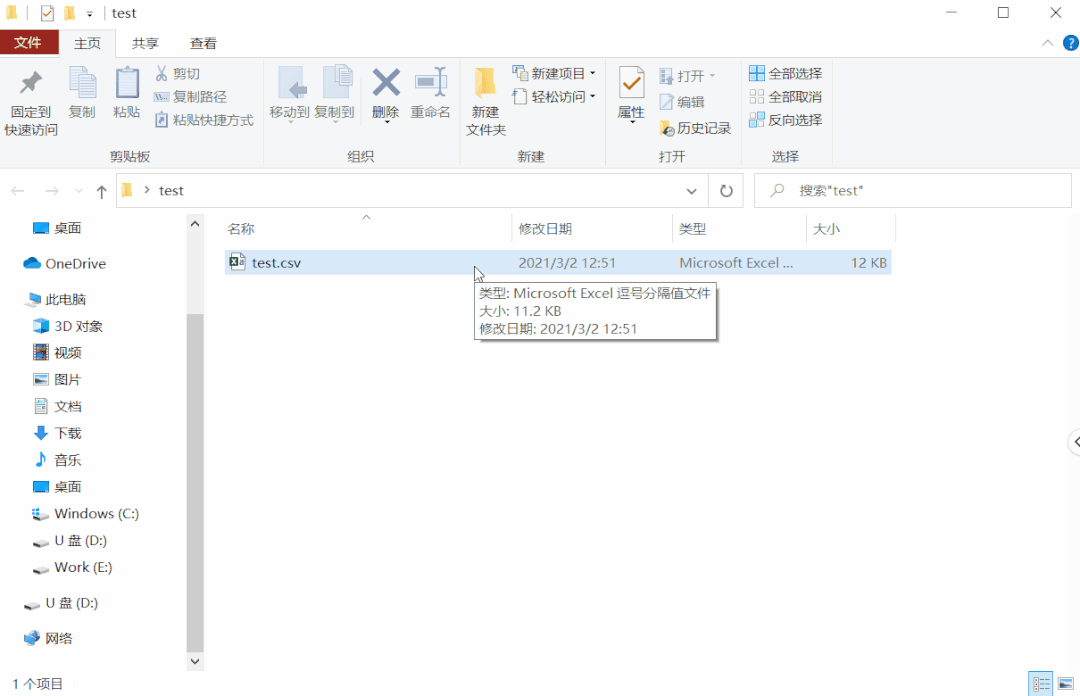
Task: Switch to large icons view in status bar
Action: 1066,684
